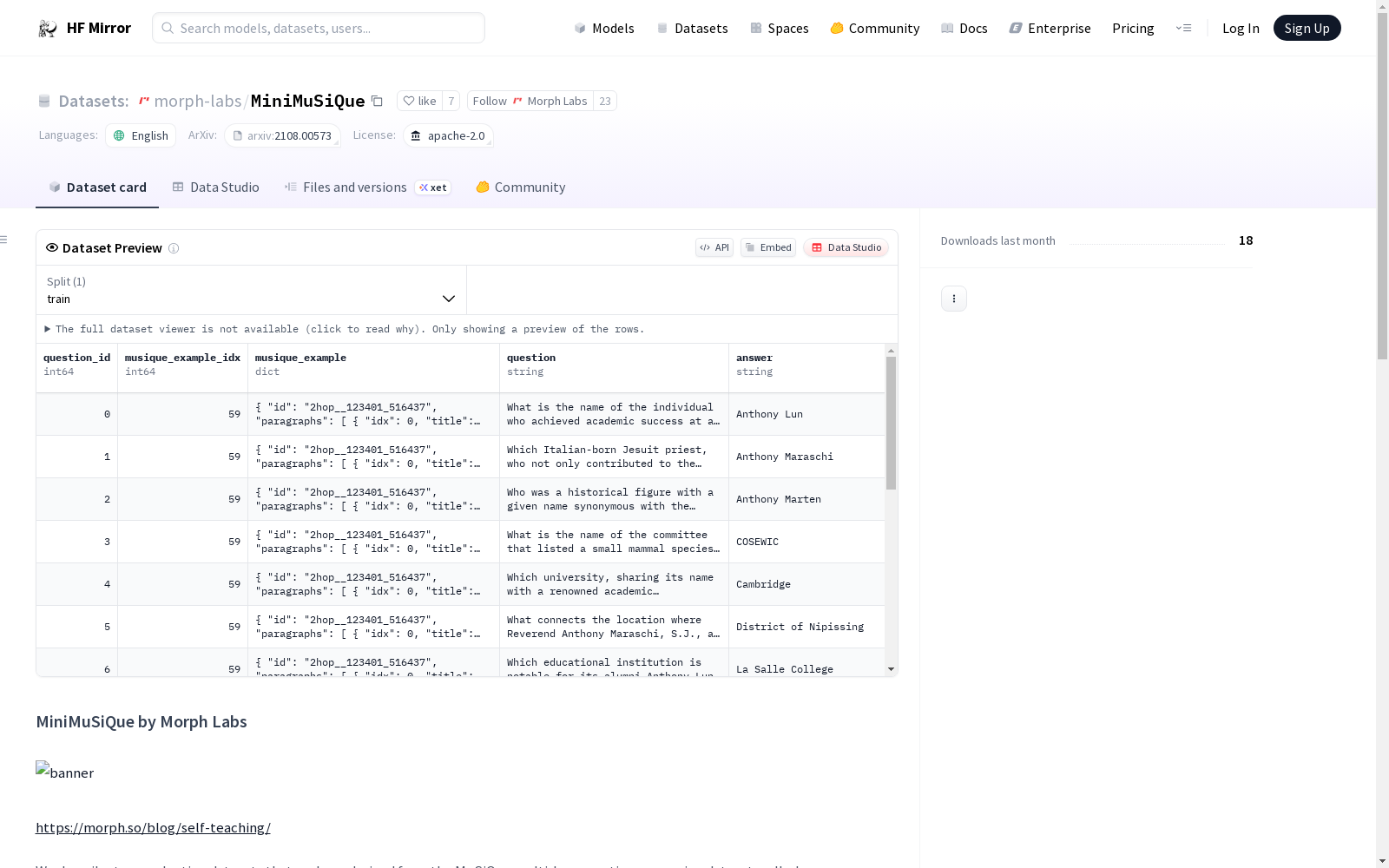
Task: Switch to the Community tab
Action: coord(521,187)
